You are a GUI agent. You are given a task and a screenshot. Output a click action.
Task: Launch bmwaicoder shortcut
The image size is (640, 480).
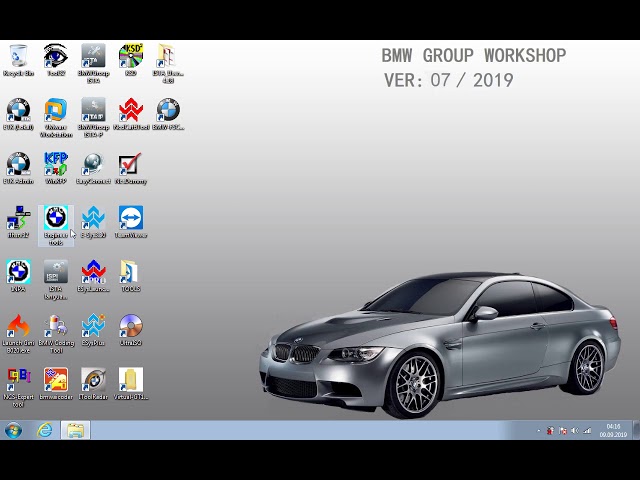56,384
